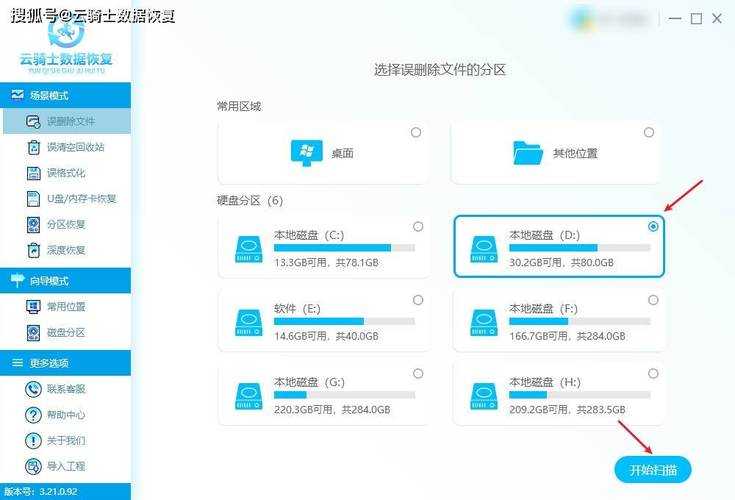
Task: Click the D: drive usage bar
Action: [580, 248]
